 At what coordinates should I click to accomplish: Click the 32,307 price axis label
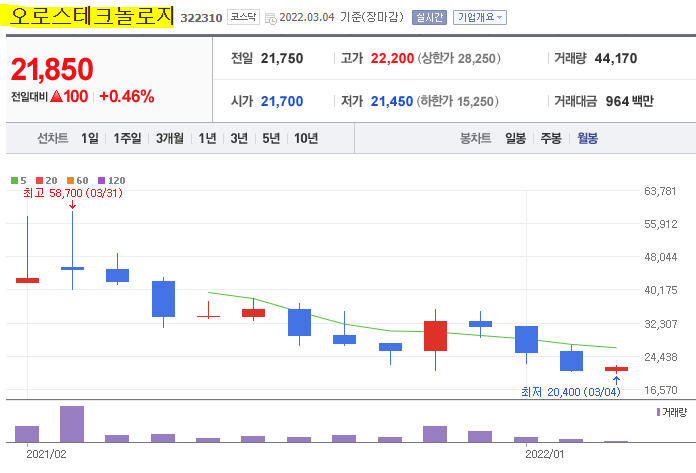point(660,324)
